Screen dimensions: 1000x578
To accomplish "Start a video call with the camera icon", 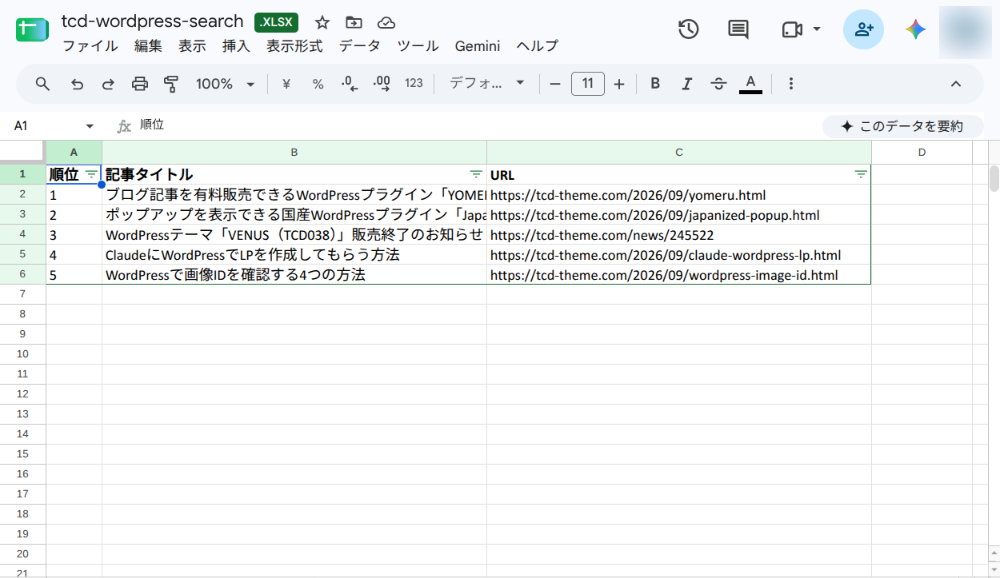I will pos(792,29).
